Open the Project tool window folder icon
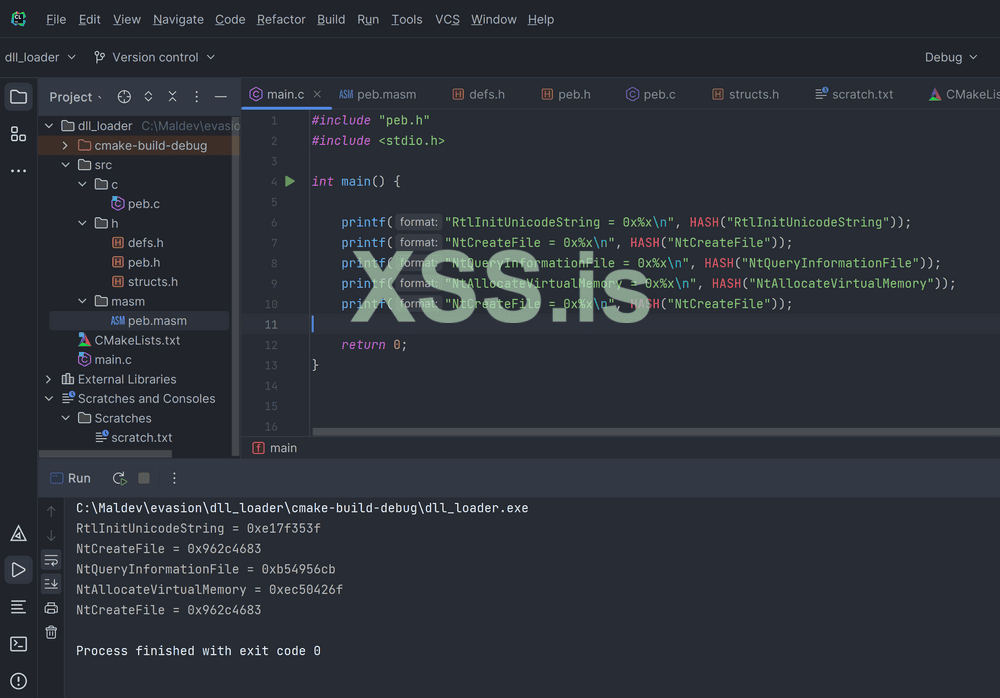The width and height of the screenshot is (1000, 698). 18,97
